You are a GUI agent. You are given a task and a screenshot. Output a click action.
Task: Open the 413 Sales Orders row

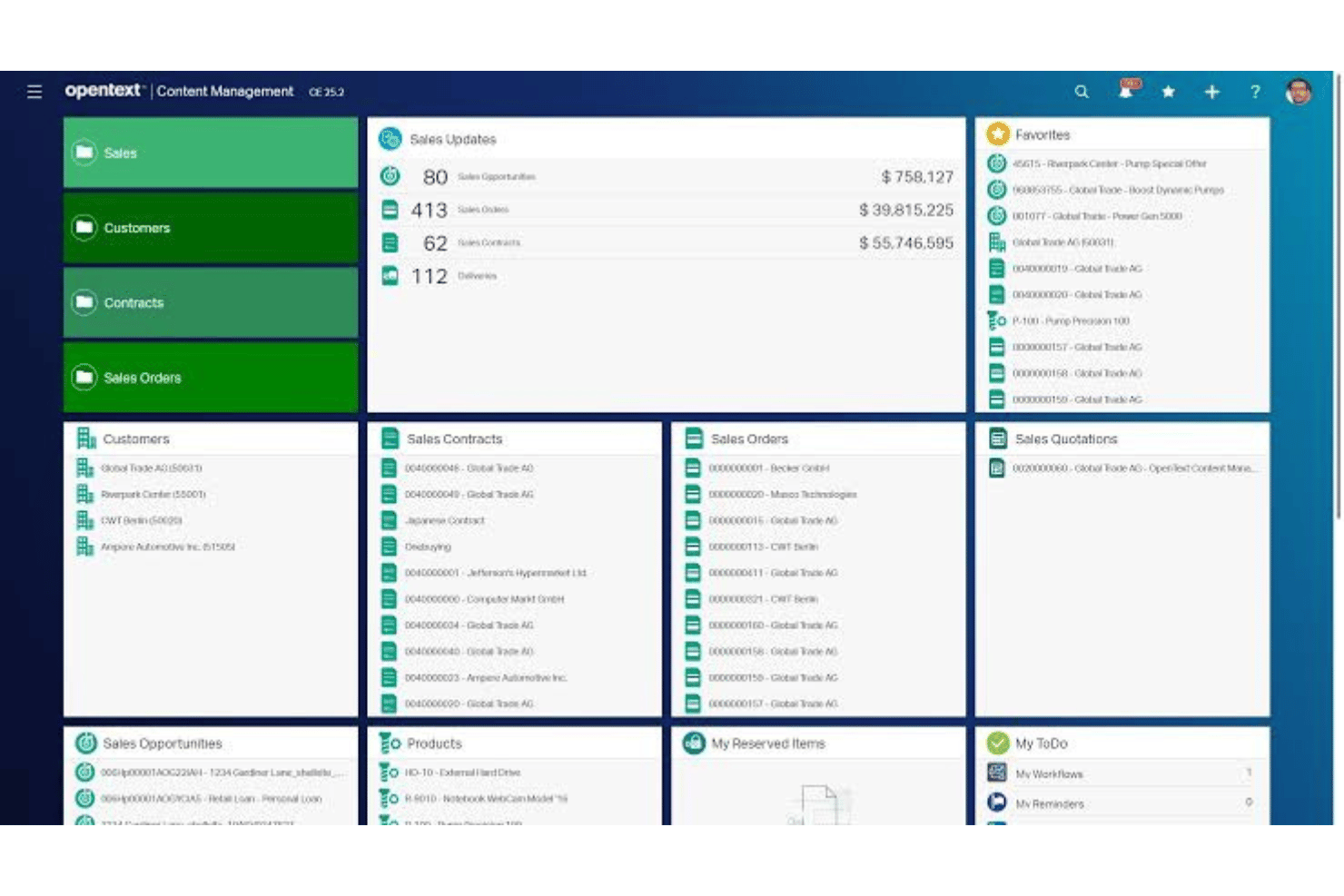667,210
